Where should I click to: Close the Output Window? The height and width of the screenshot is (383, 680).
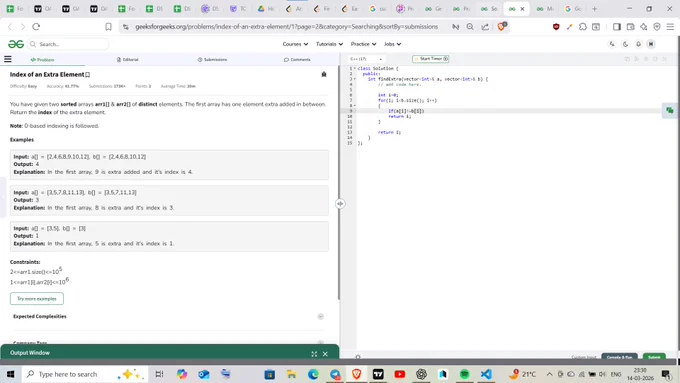(x=325, y=354)
